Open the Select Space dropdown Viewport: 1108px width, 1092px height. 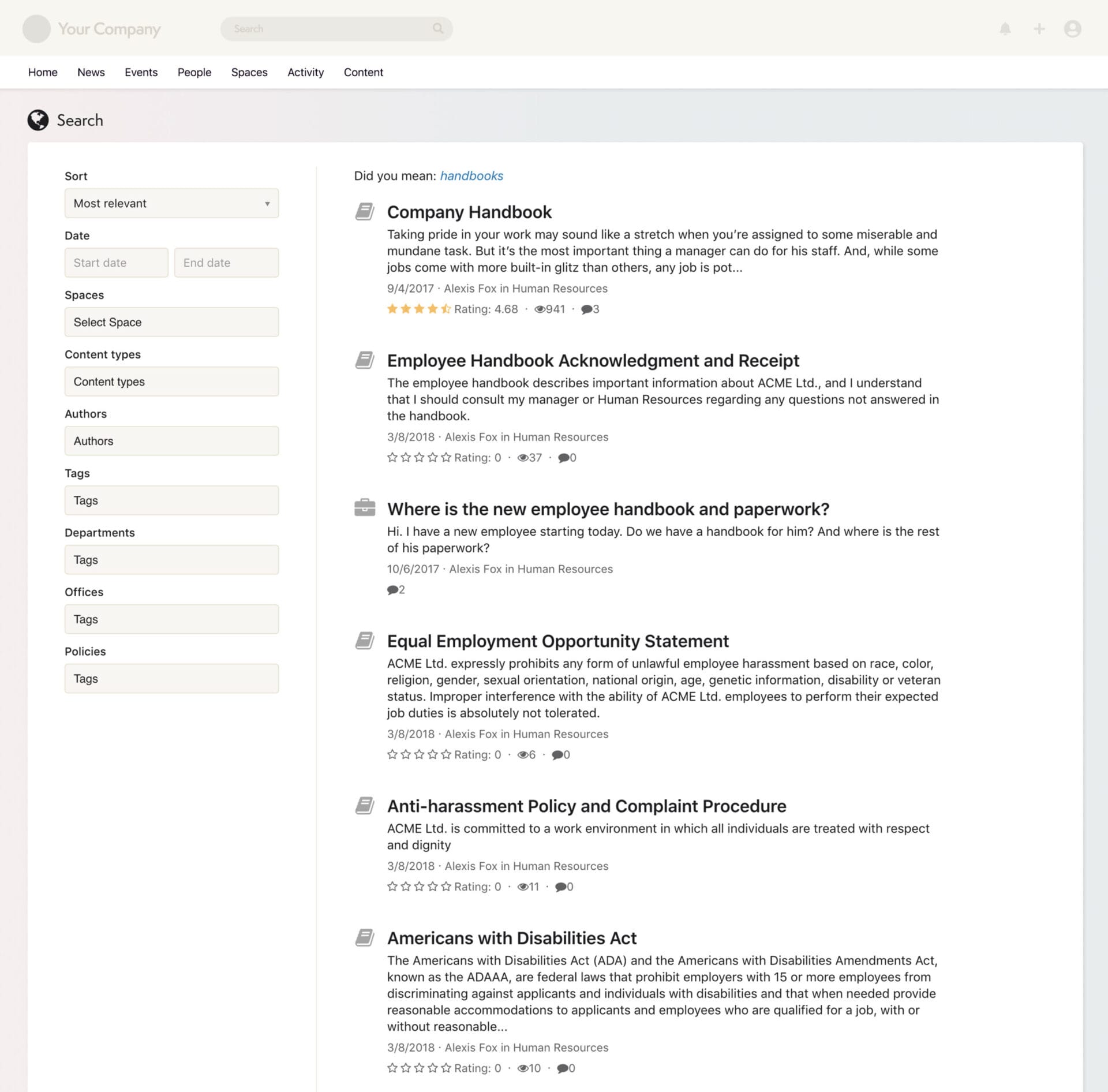[x=171, y=322]
